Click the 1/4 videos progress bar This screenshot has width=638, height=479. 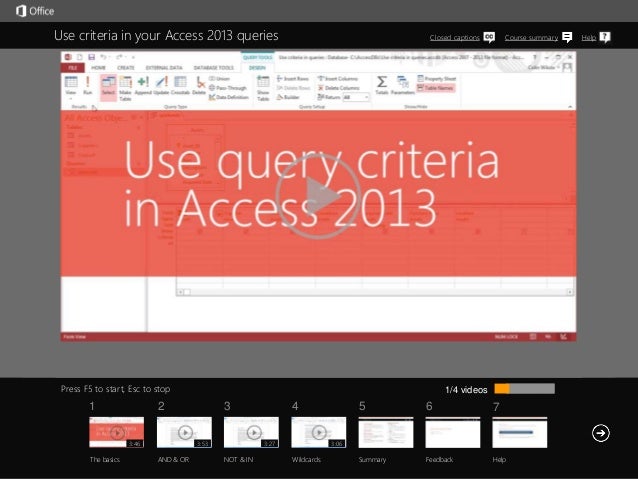(x=524, y=389)
